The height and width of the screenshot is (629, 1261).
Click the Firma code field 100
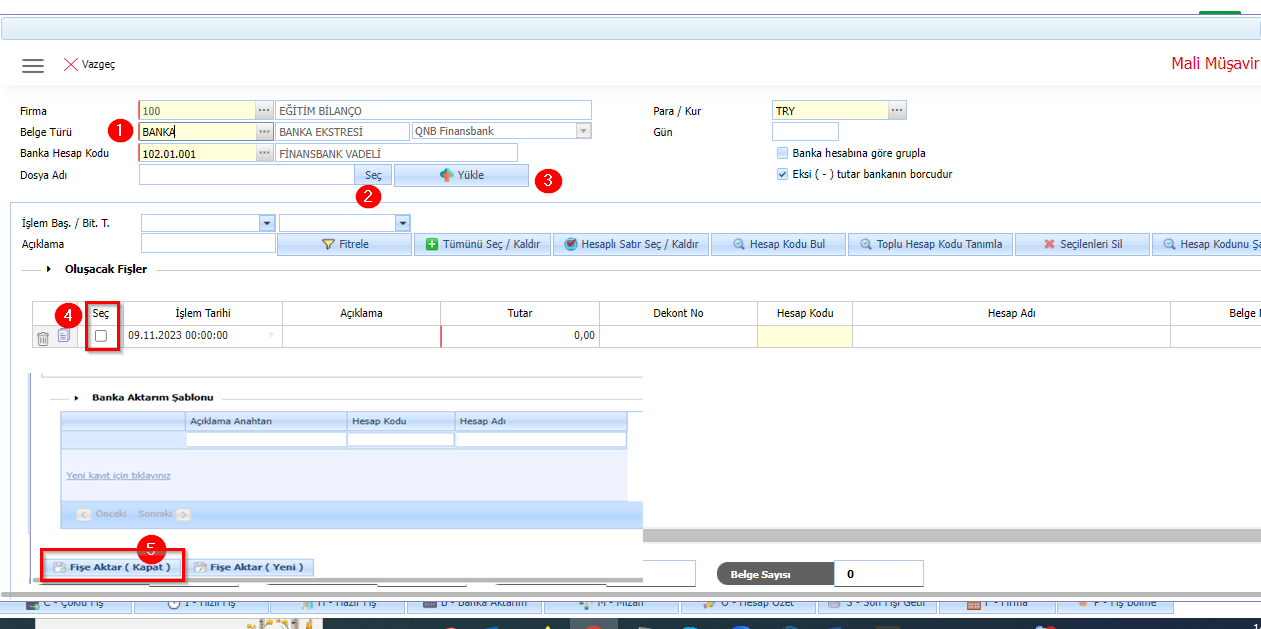point(197,110)
